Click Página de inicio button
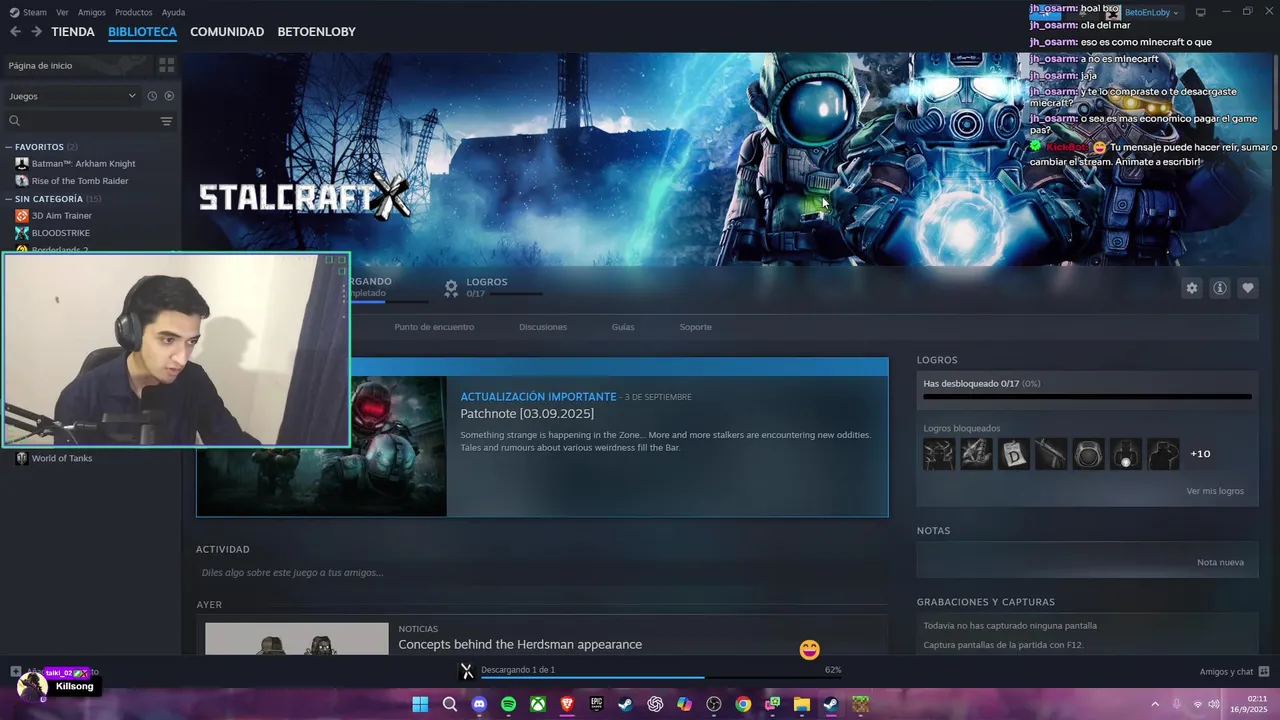Image resolution: width=1280 pixels, height=720 pixels. pos(78,65)
